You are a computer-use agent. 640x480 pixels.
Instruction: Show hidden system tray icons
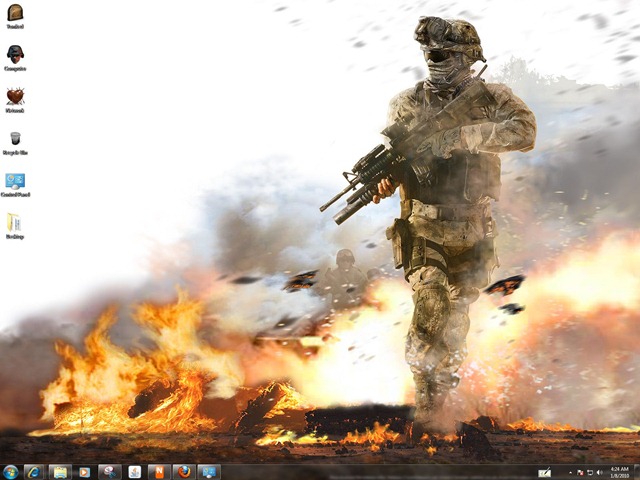[571, 473]
